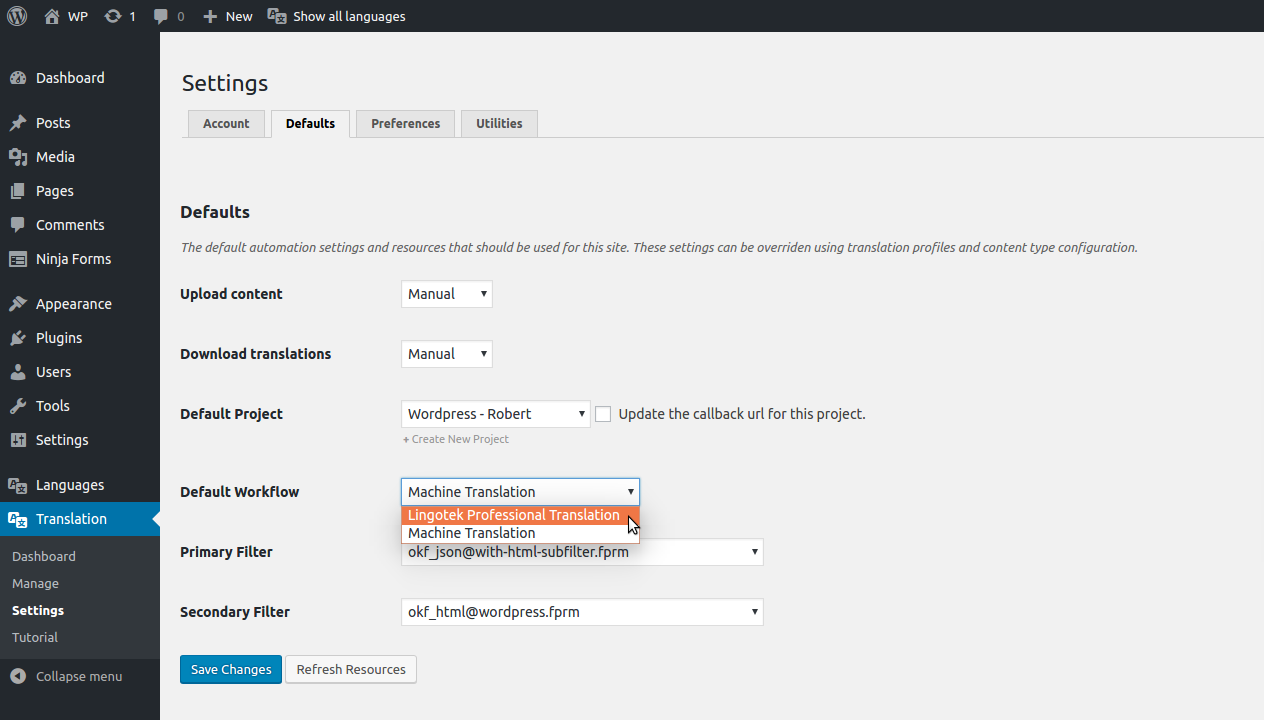Open the Default Project dropdown
The width and height of the screenshot is (1264, 720).
(495, 414)
